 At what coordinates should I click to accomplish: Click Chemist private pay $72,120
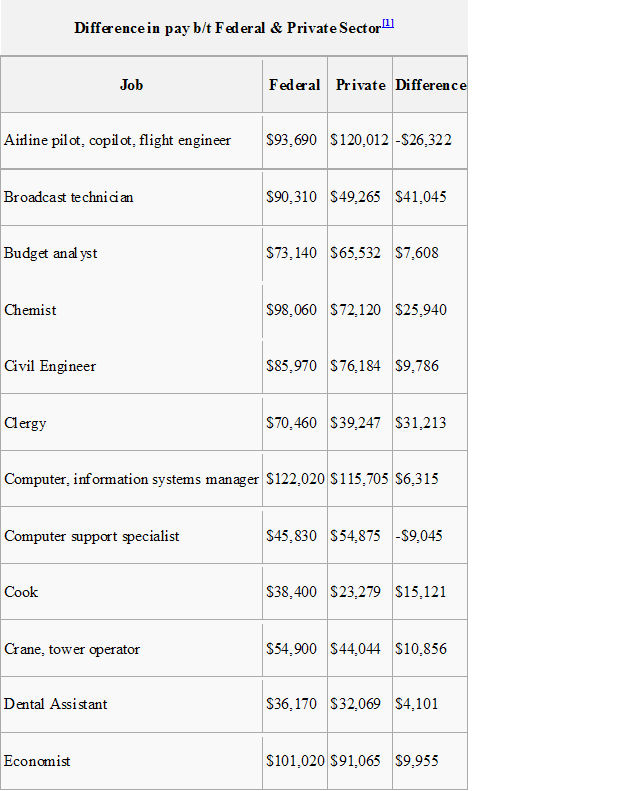point(356,310)
